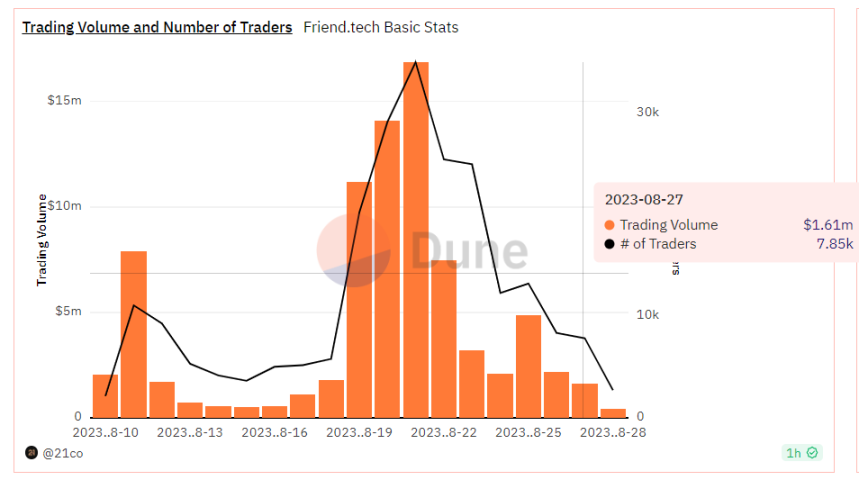Image resolution: width=859 pixels, height=480 pixels.
Task: Click the $5m y-axis tick label
Action: click(x=67, y=312)
